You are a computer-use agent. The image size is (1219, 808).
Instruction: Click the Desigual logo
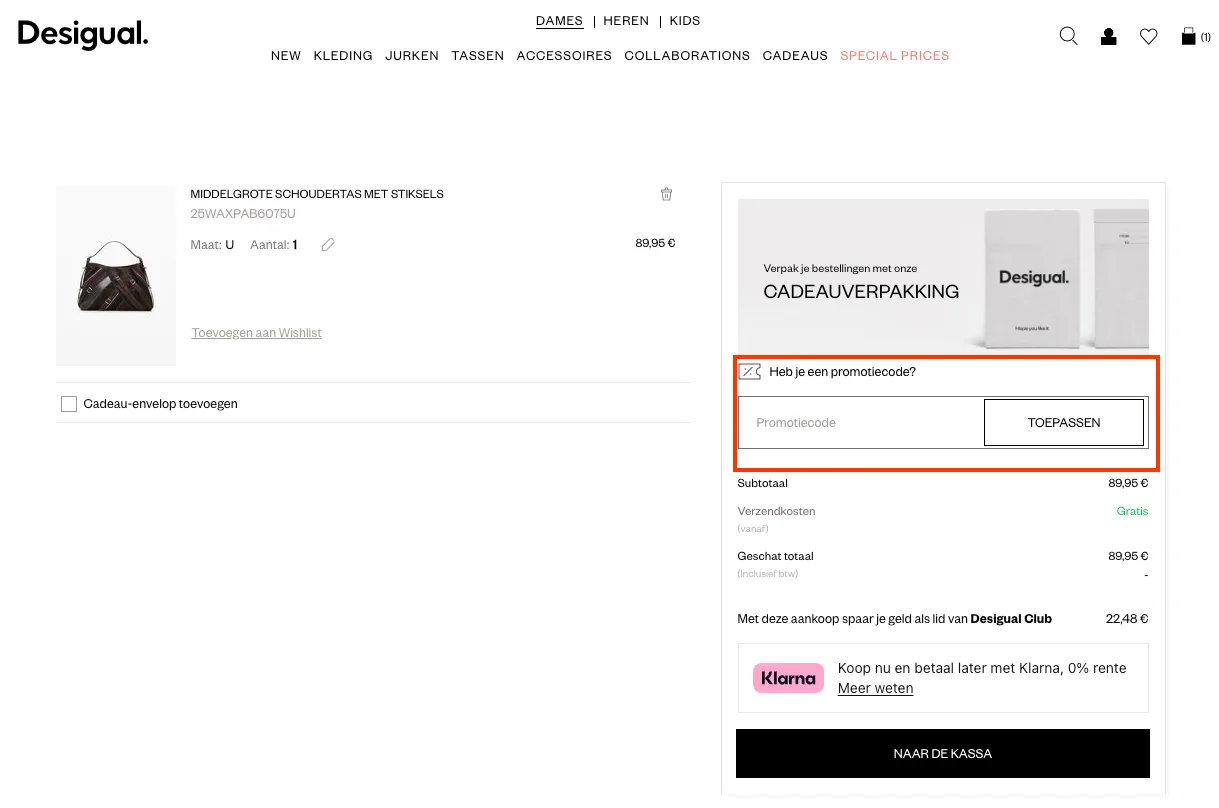click(83, 35)
